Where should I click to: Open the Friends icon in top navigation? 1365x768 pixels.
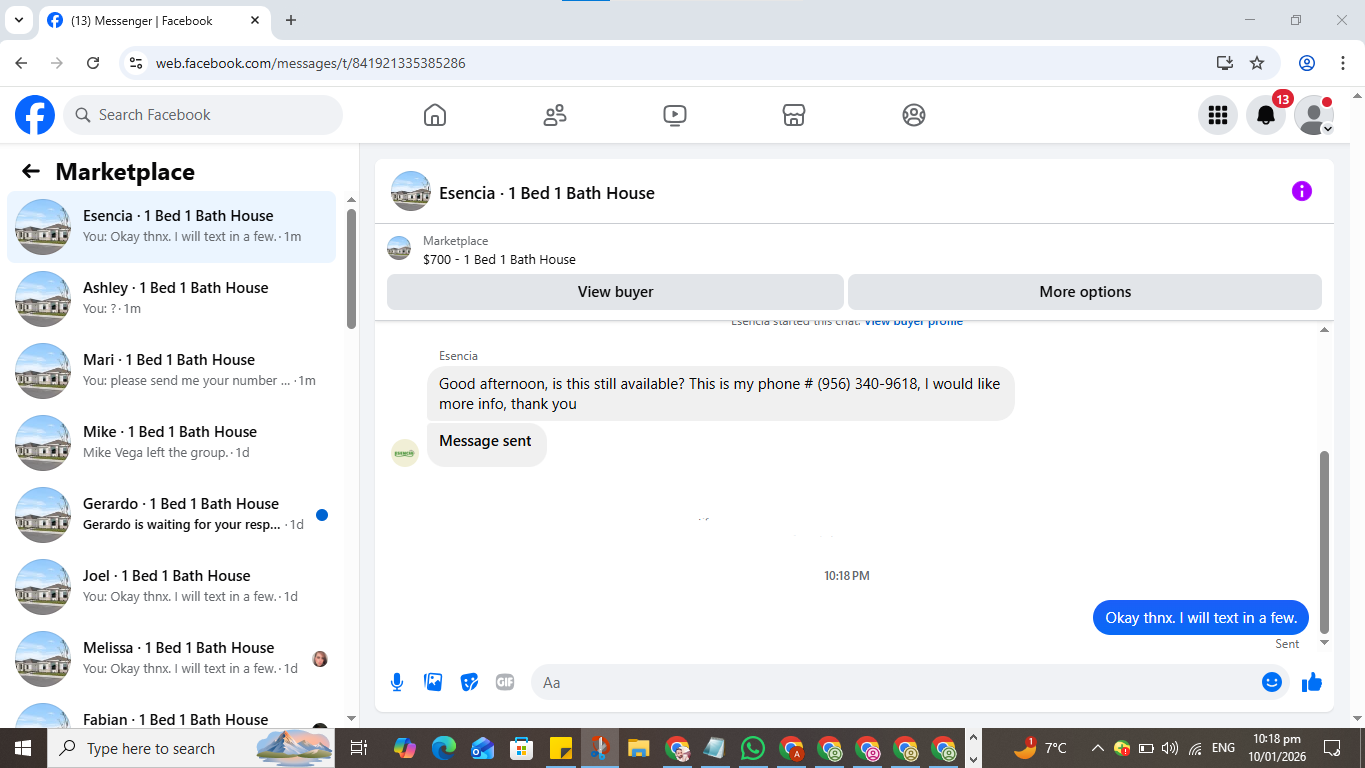555,115
